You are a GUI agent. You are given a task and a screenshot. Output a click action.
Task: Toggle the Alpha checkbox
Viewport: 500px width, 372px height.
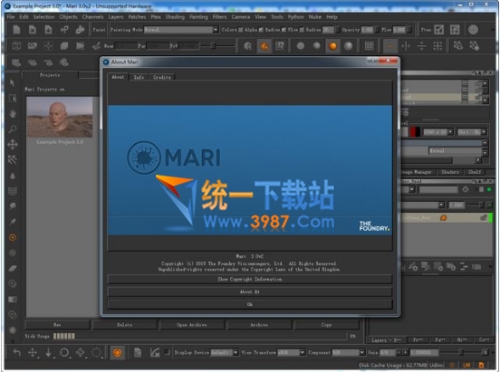(261, 30)
